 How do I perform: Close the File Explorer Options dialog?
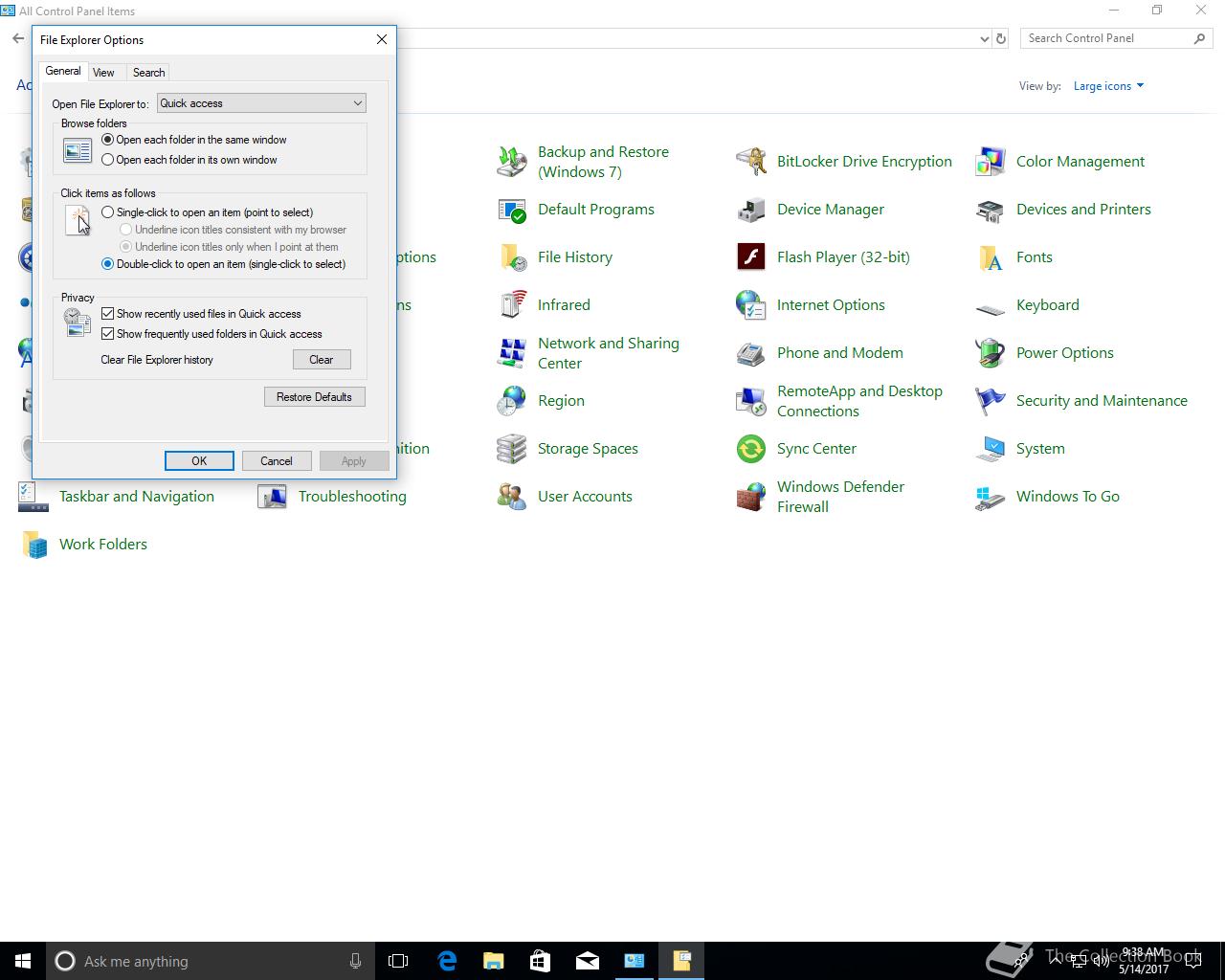(x=382, y=39)
